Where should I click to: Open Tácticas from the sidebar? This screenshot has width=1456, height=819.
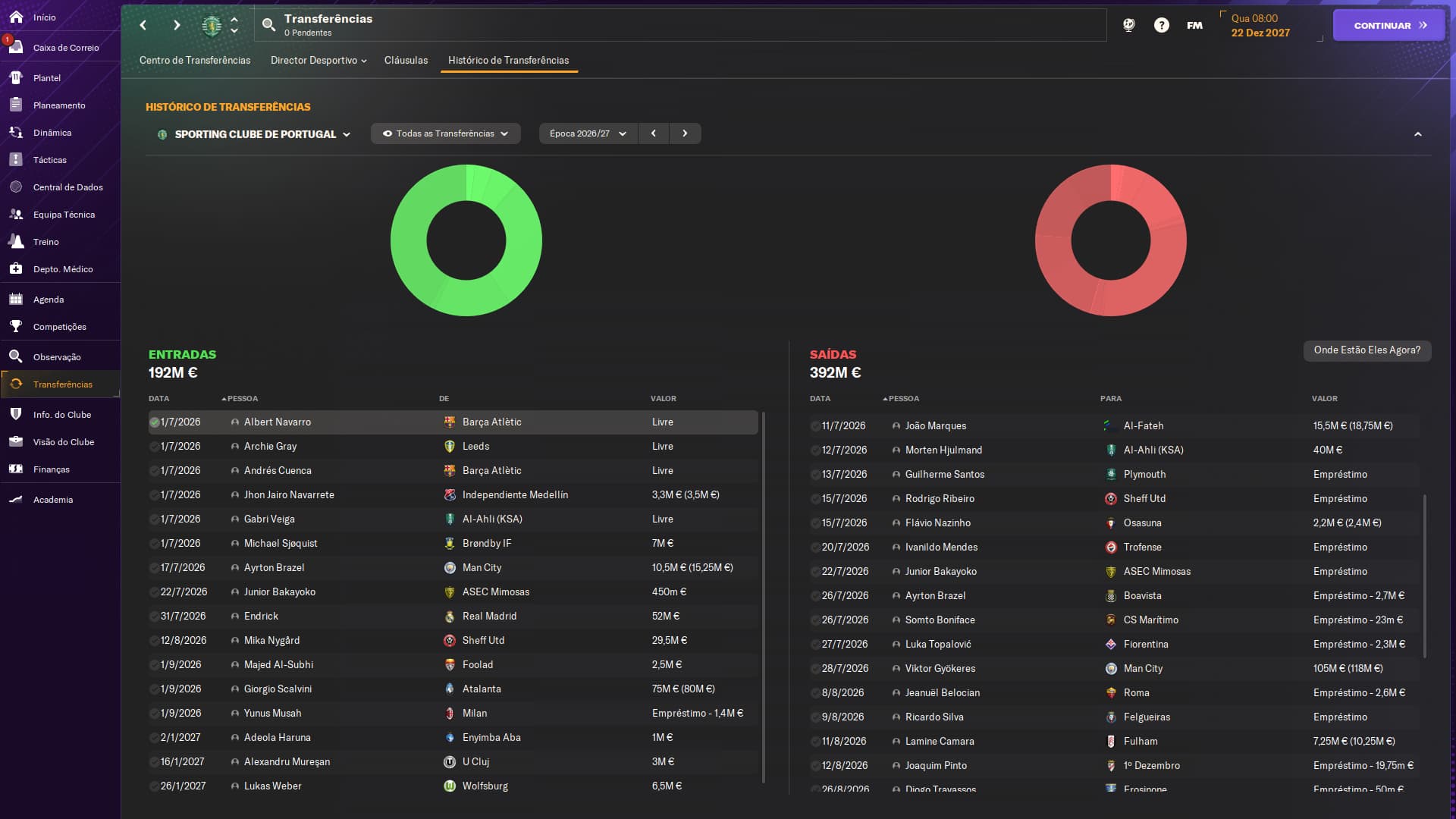pos(50,160)
